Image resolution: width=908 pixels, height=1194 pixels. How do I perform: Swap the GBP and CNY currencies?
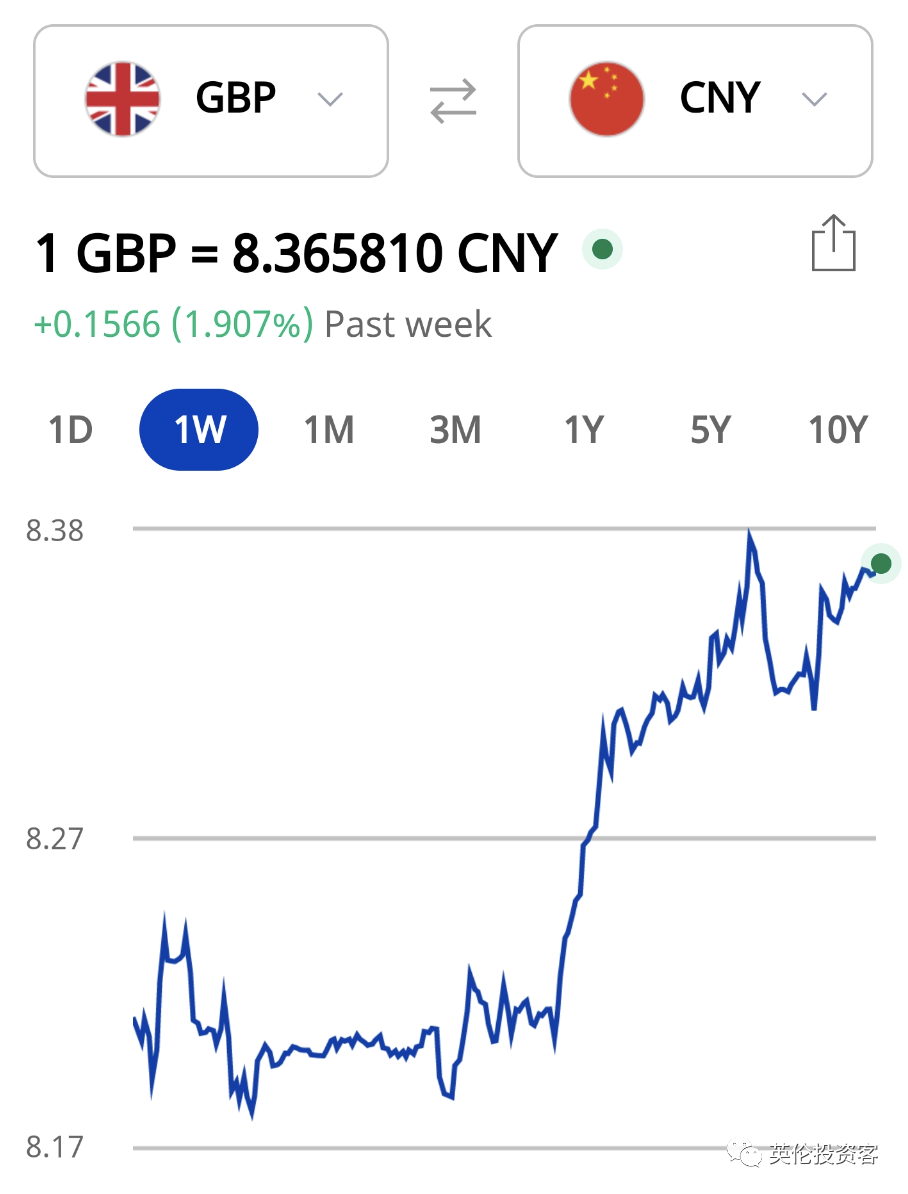tap(453, 101)
